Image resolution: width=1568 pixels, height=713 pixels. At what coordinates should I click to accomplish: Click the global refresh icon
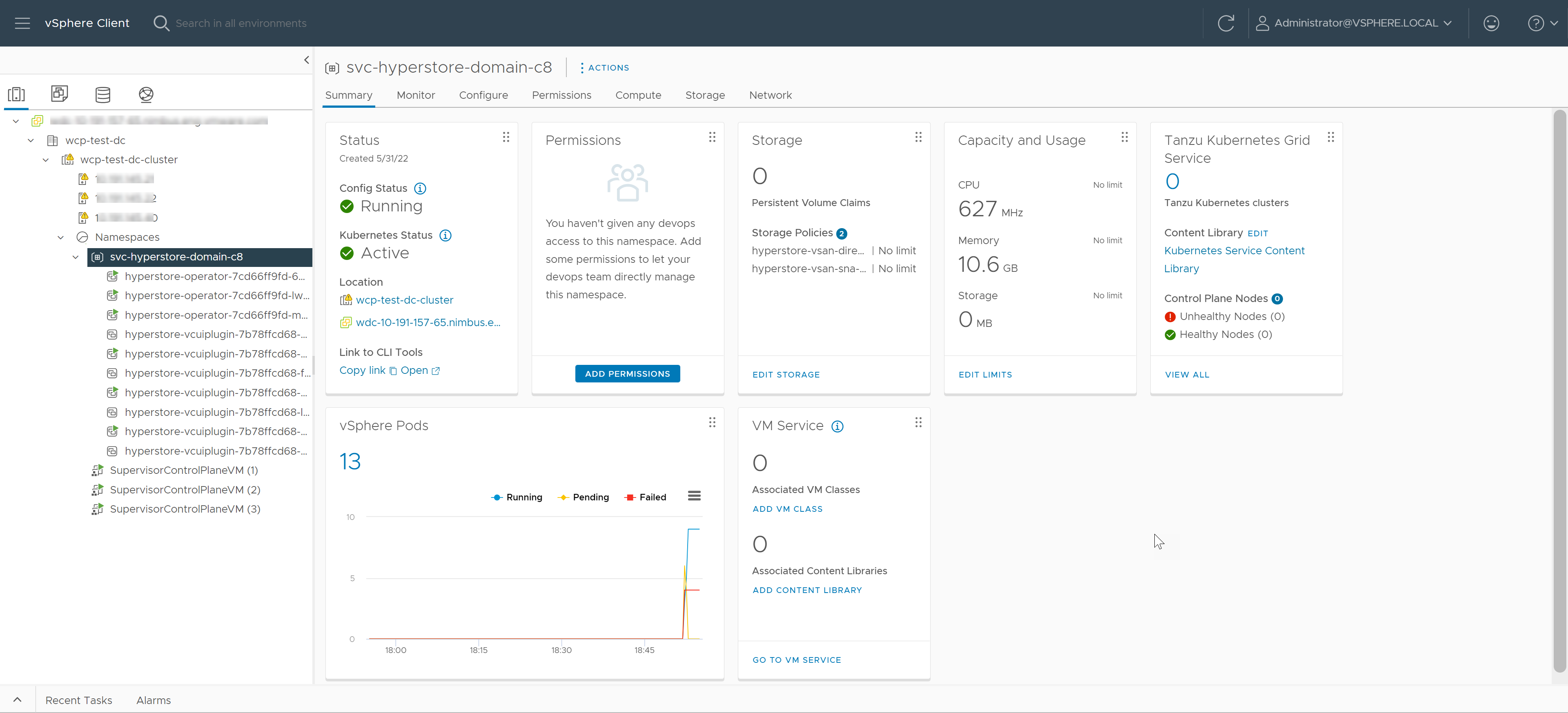click(x=1225, y=23)
